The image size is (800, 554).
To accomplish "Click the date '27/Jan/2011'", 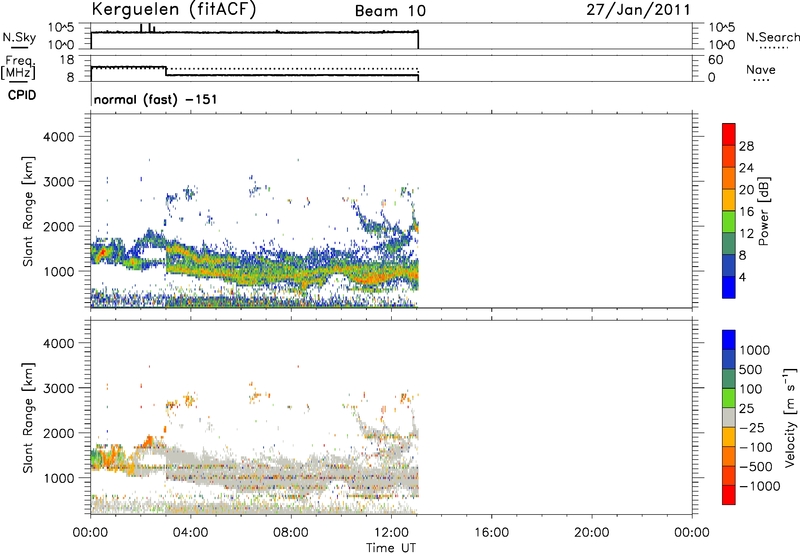I will click(x=638, y=10).
